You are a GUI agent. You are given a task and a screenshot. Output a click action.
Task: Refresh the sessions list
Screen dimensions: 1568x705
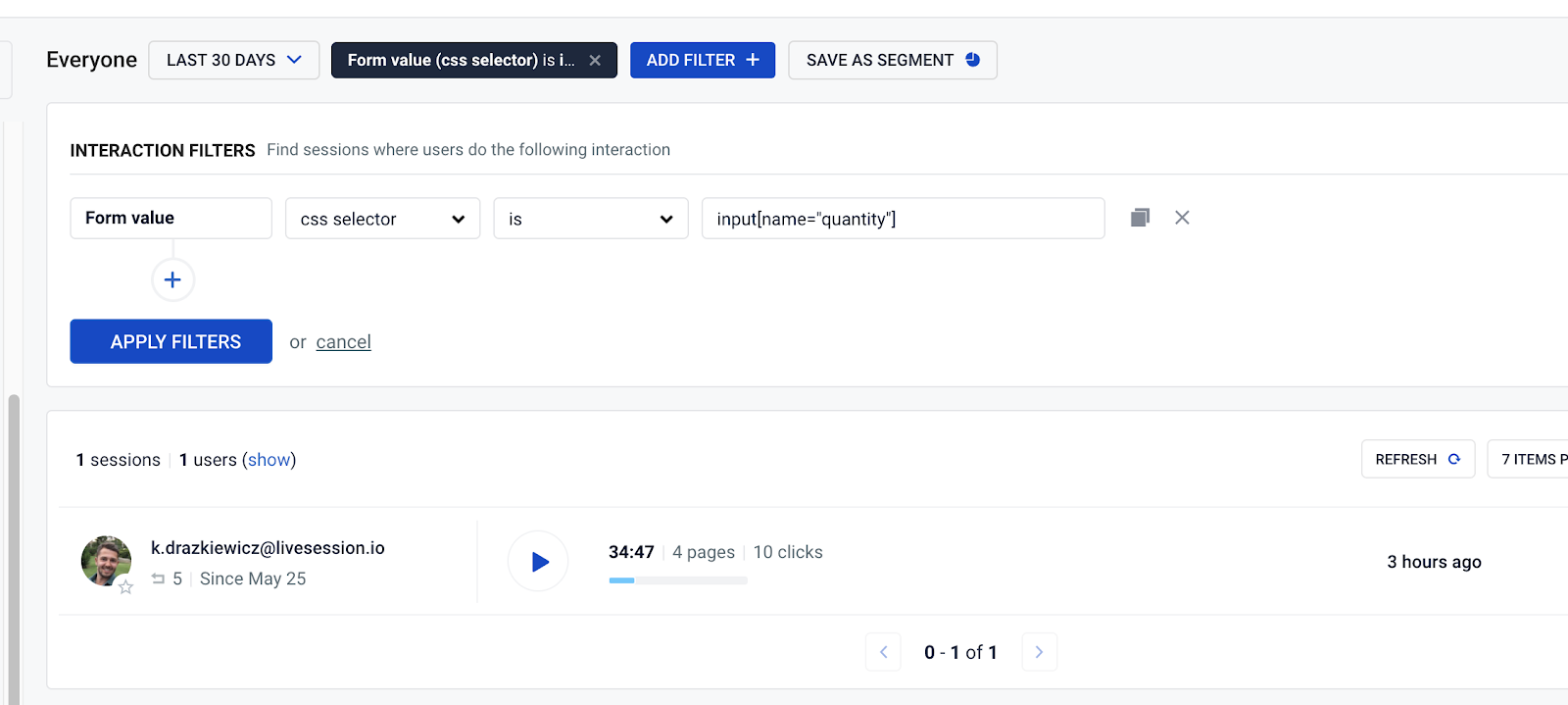(x=1417, y=458)
